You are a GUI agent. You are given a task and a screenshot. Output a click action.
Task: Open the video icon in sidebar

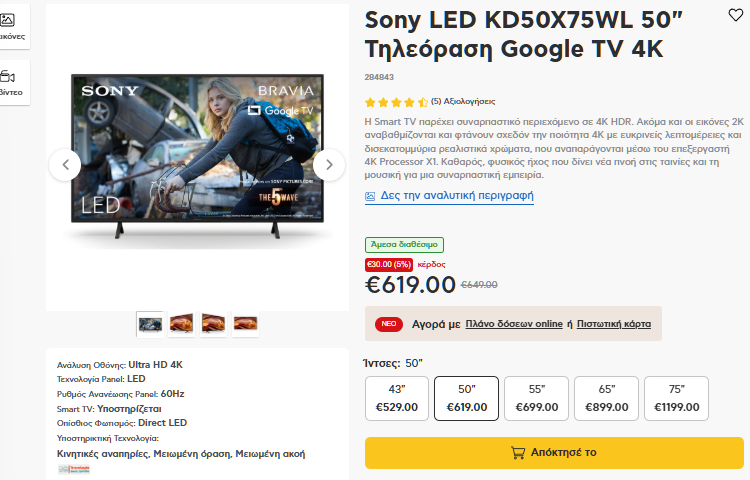click(8, 78)
